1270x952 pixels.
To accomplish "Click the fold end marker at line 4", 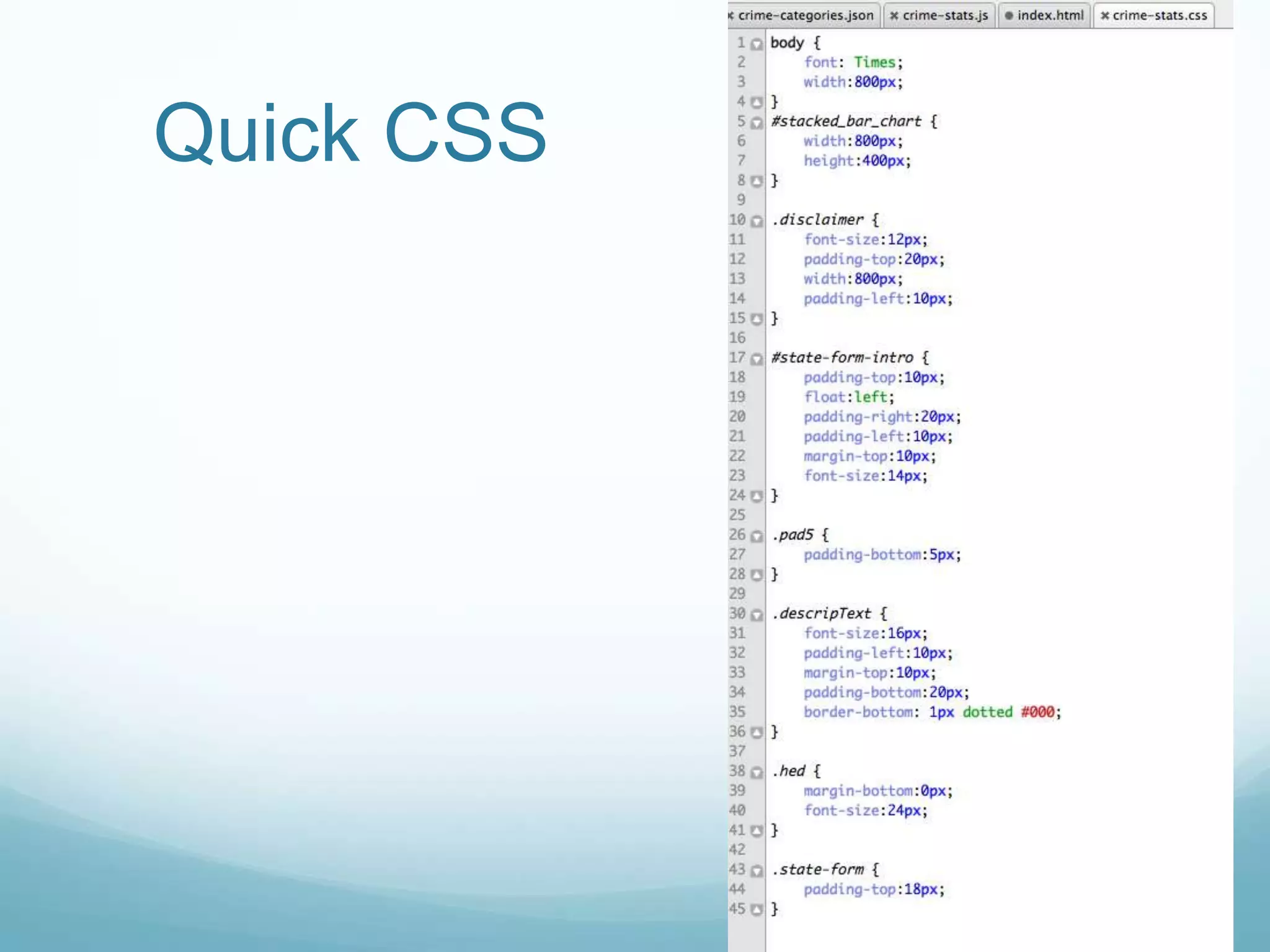I will coord(757,102).
